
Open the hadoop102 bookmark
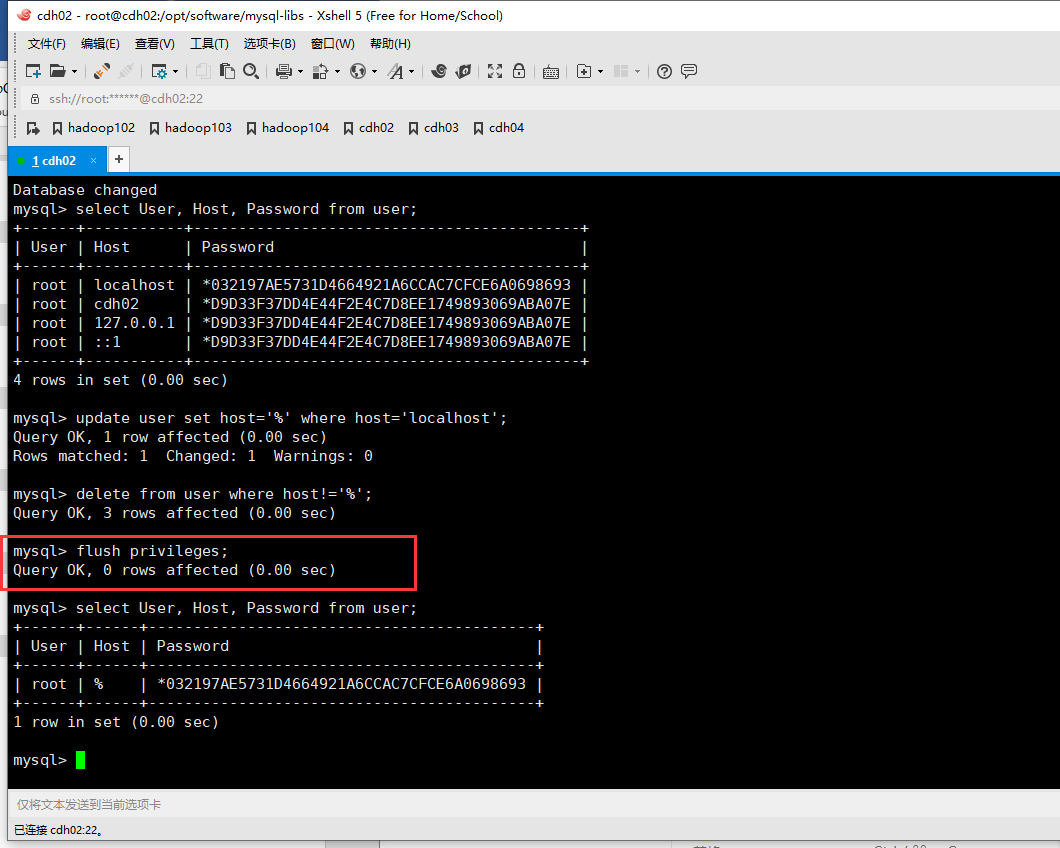coord(93,128)
